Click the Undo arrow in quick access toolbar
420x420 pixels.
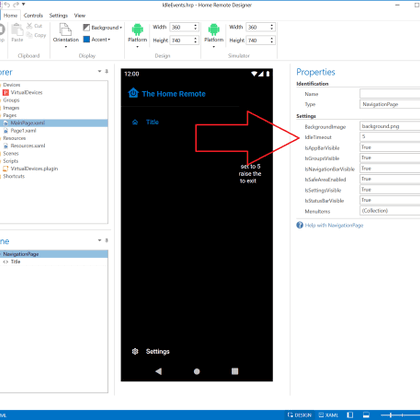7,5
